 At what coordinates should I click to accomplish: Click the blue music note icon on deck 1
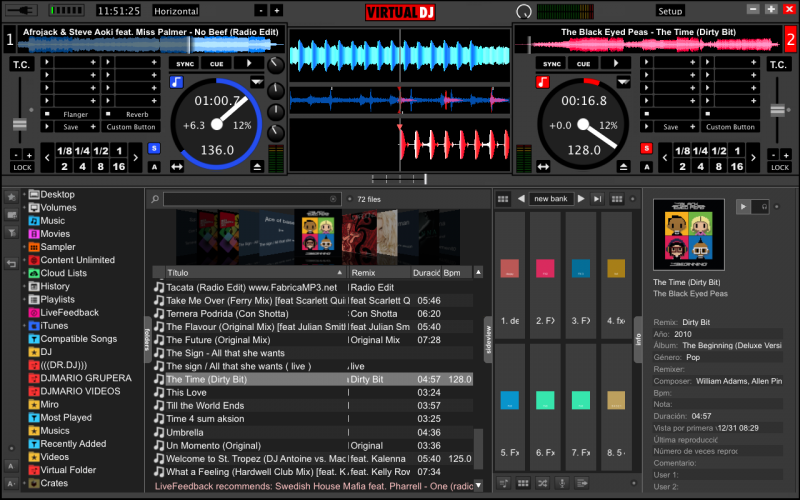tap(177, 81)
